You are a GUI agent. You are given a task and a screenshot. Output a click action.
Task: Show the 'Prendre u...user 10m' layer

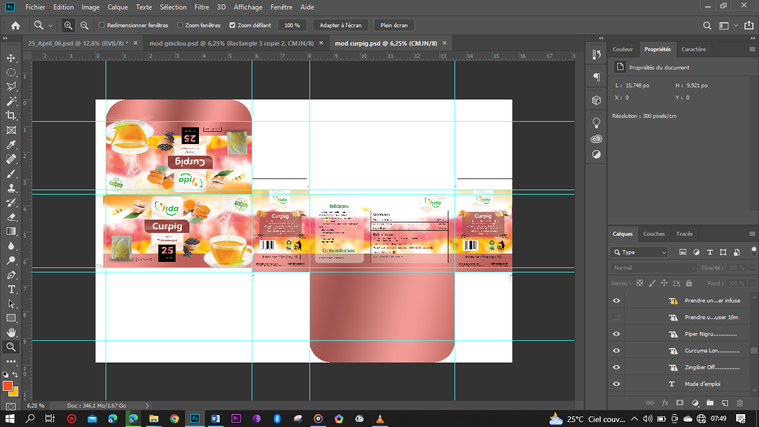(x=616, y=317)
